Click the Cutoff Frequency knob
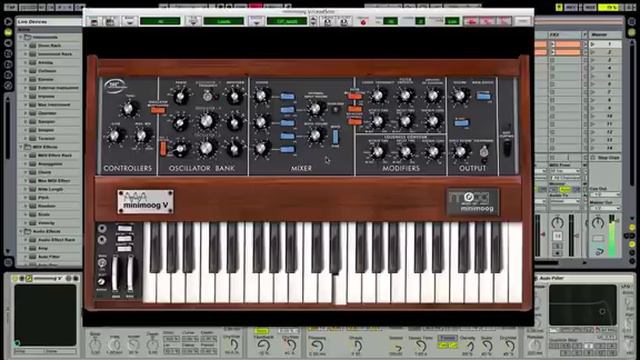This screenshot has width=640, height=360. (x=378, y=96)
